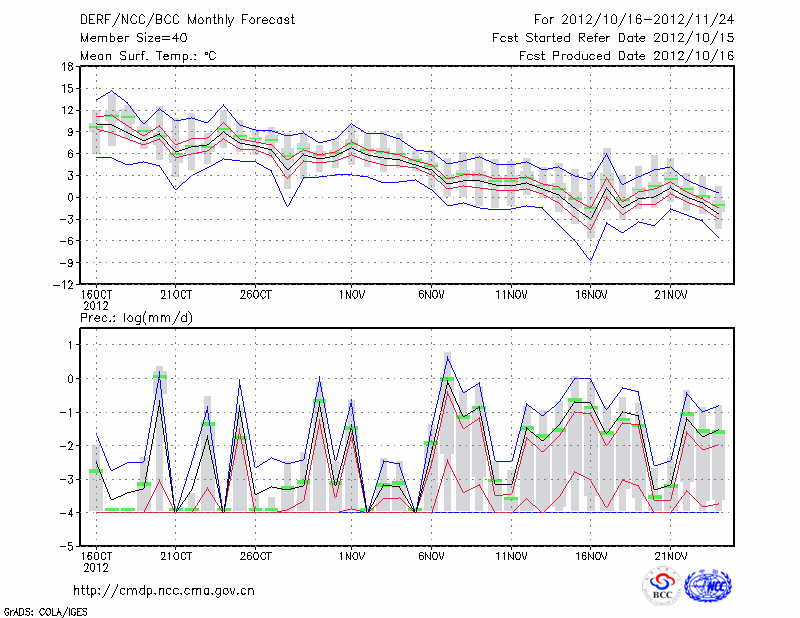Click the 18 value on temperature y-axis

[66, 67]
